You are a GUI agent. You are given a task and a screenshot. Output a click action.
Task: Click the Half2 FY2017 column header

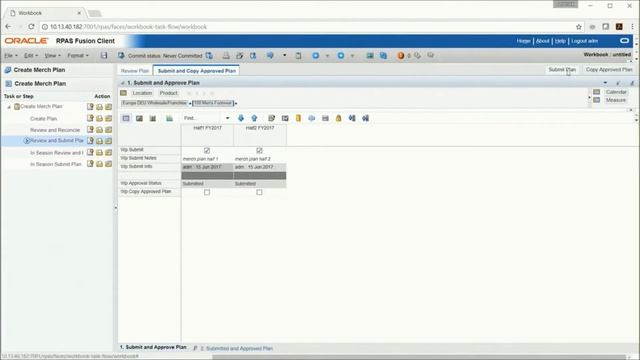(x=260, y=135)
